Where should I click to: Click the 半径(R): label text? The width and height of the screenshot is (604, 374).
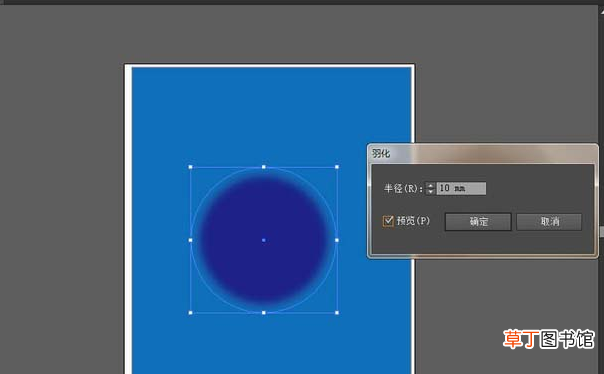[403, 188]
